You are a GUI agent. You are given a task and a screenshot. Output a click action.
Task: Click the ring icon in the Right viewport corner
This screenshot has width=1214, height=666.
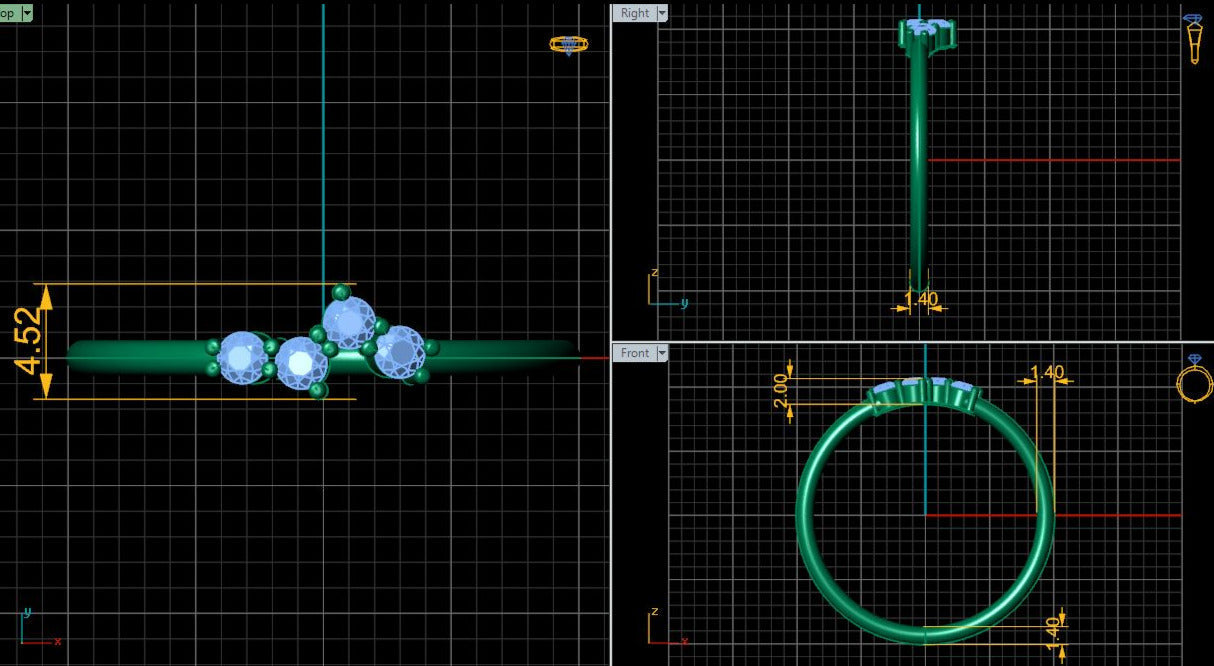point(1193,38)
